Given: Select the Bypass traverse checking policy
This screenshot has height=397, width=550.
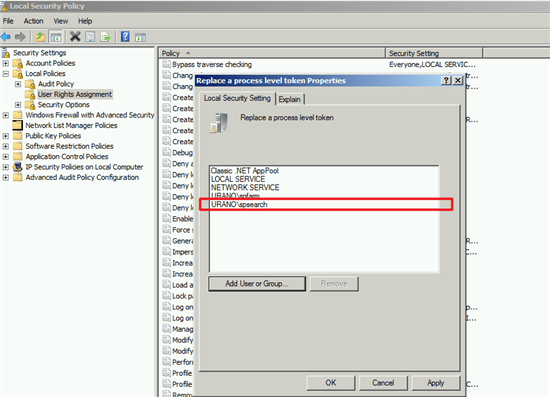Looking at the screenshot, I should [212, 65].
